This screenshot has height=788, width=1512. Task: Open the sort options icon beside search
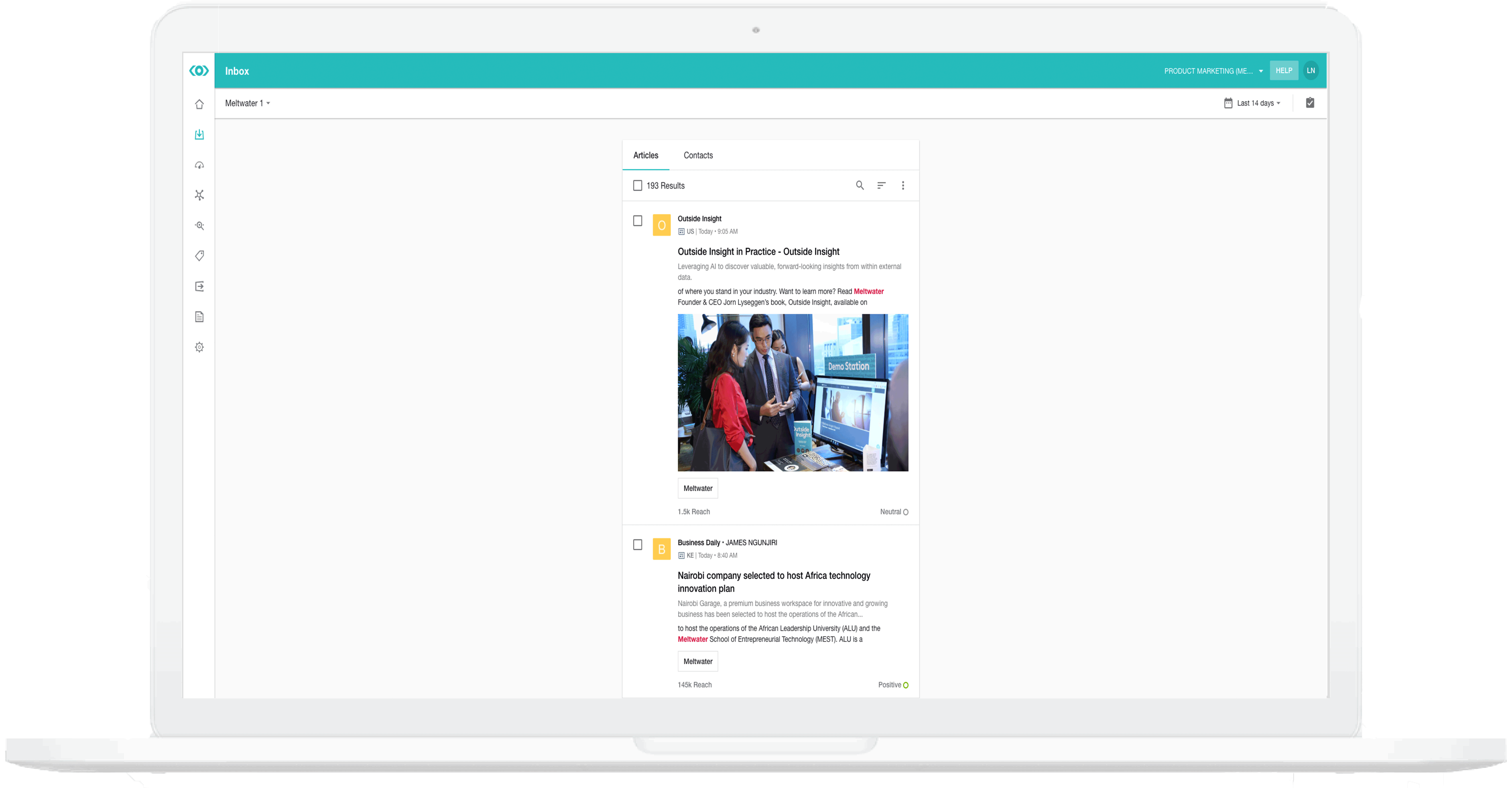click(881, 186)
